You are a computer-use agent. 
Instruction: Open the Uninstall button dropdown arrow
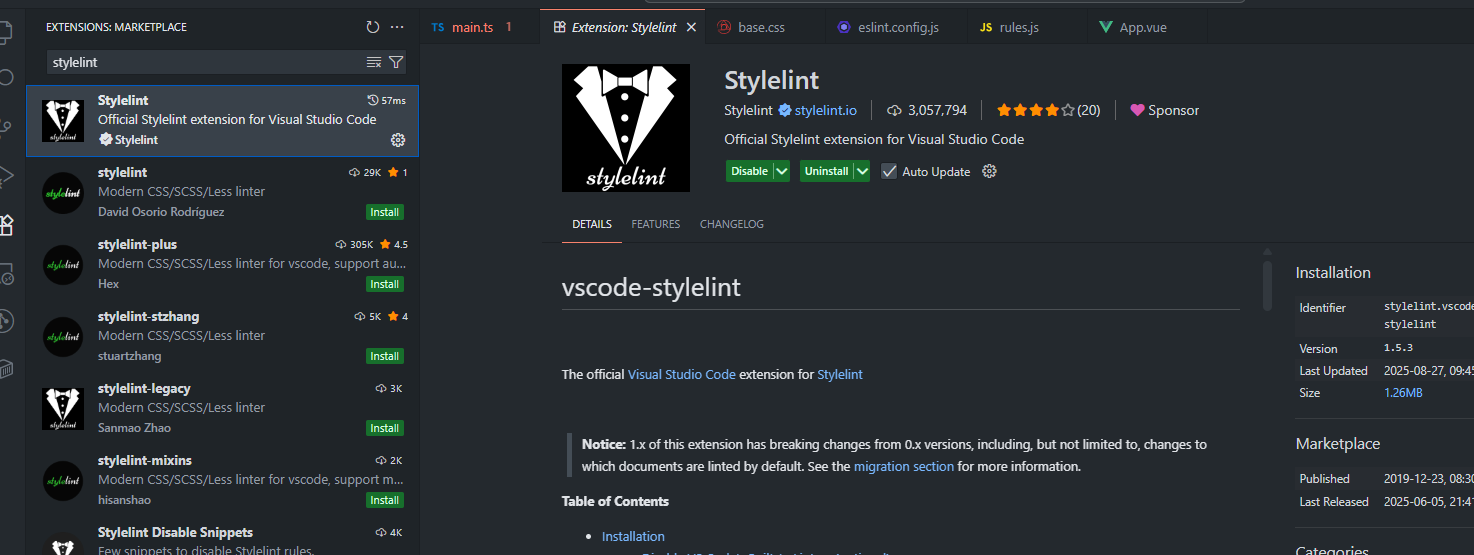[862, 171]
